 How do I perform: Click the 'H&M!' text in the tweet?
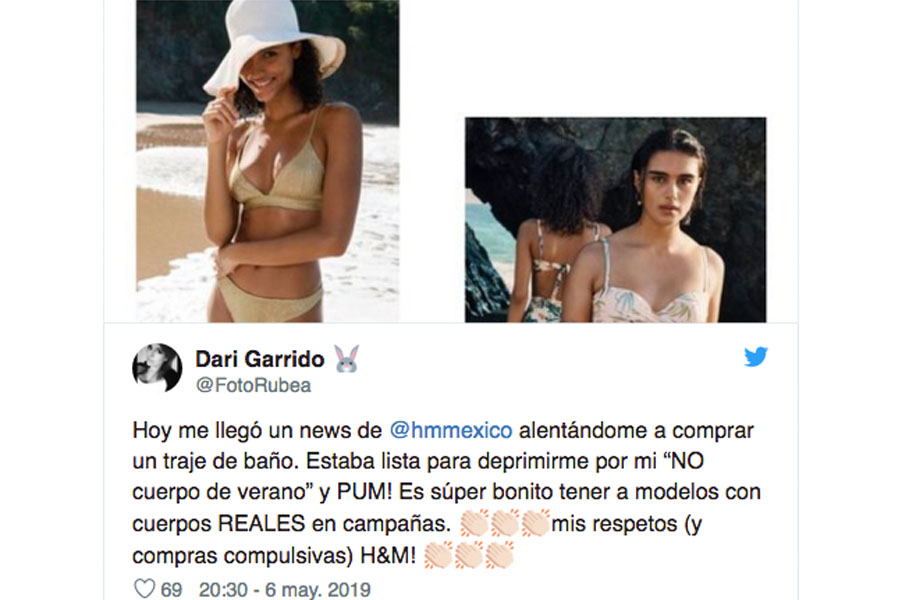pyautogui.click(x=387, y=555)
